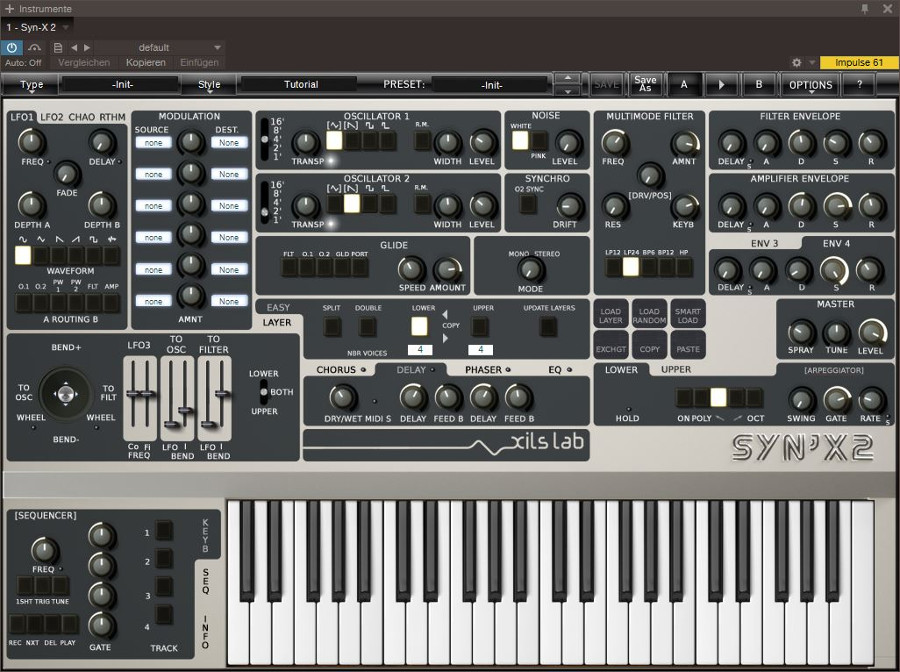Screen dimensions: 900x672
Task: Toggle Oscillator 1 ring modulation R.M. button
Action: pyautogui.click(x=422, y=141)
